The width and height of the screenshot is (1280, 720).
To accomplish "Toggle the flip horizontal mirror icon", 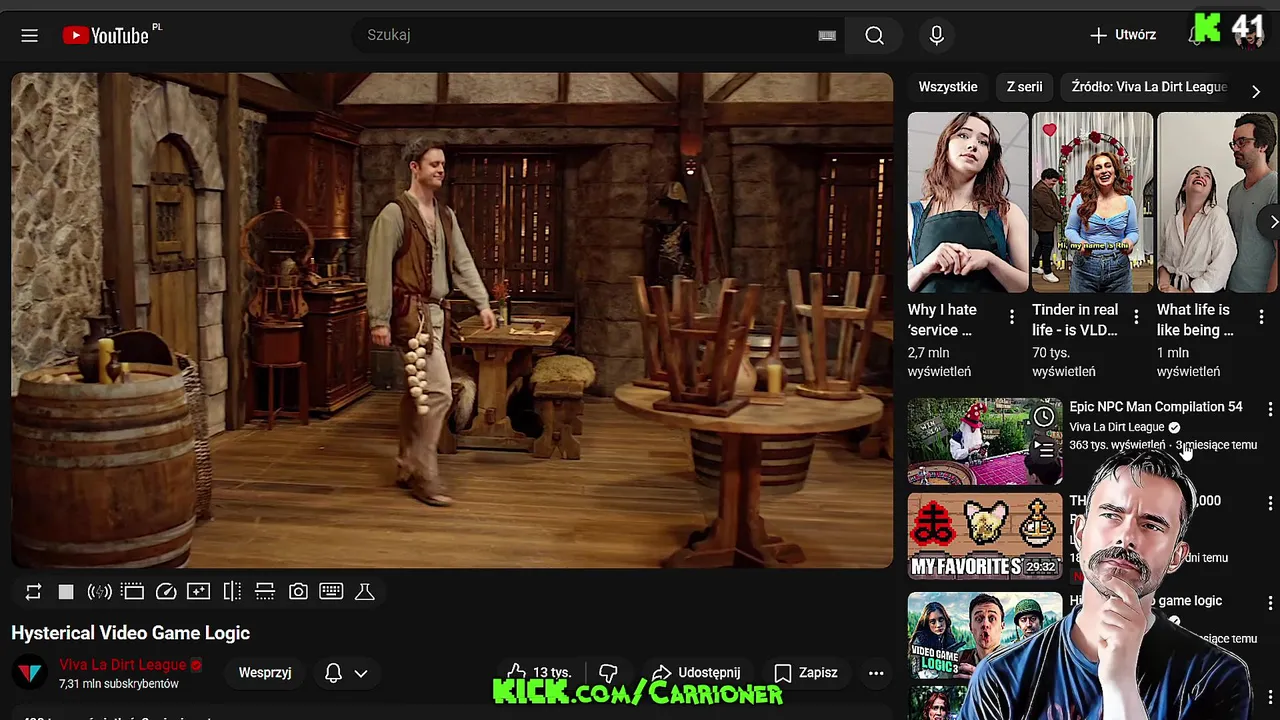I will pos(232,592).
